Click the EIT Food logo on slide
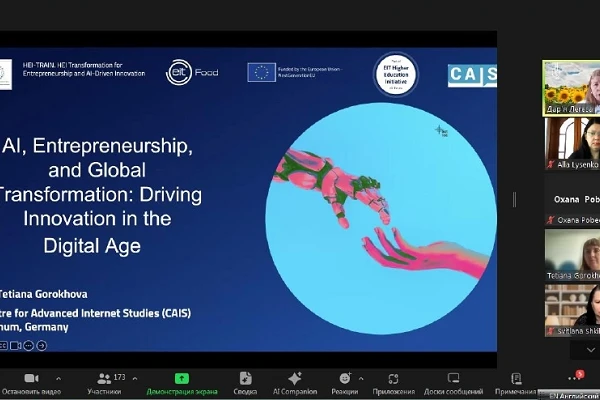 click(x=192, y=72)
